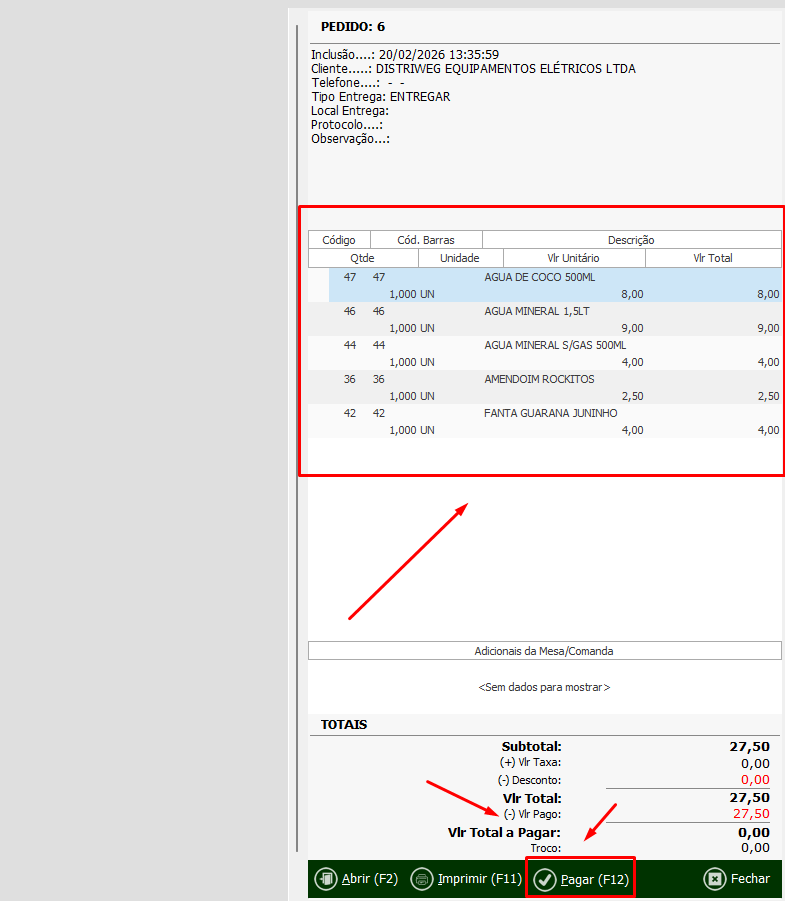Click the Unidade column header
The width and height of the screenshot is (785, 901).
(x=460, y=258)
